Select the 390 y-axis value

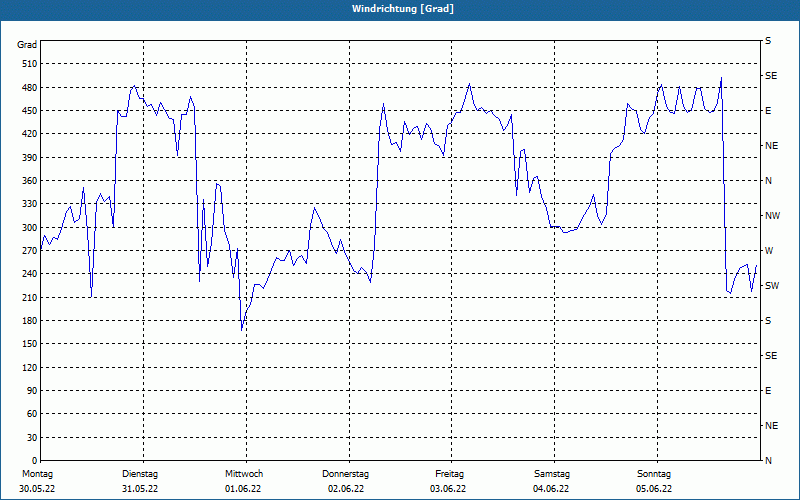30,158
